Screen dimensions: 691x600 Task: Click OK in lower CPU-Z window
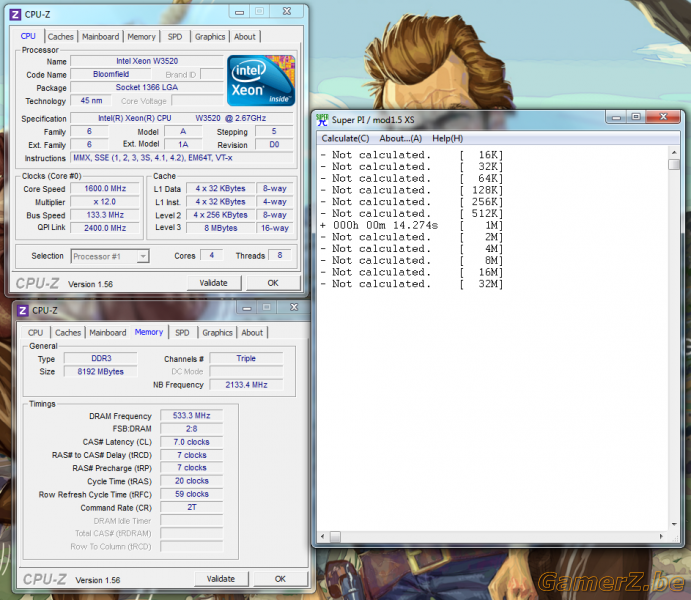(280, 579)
